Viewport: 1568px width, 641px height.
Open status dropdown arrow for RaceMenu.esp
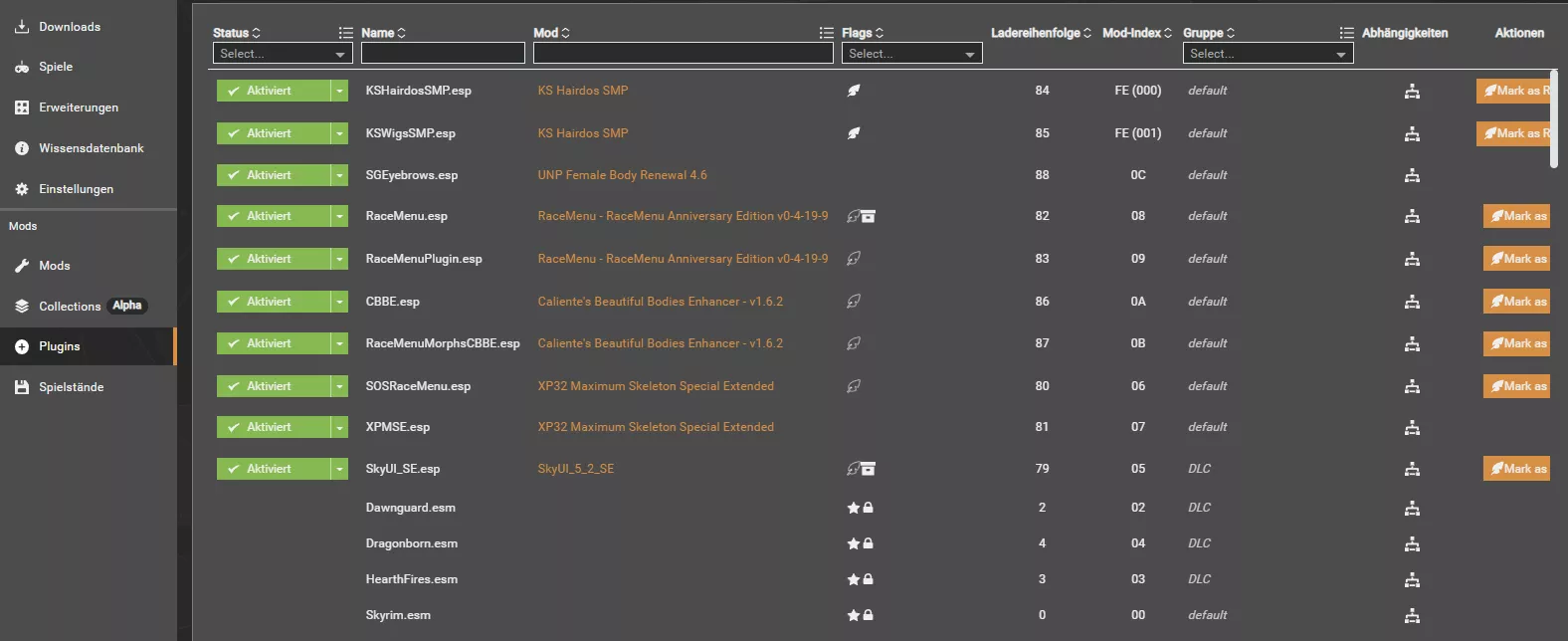(340, 216)
